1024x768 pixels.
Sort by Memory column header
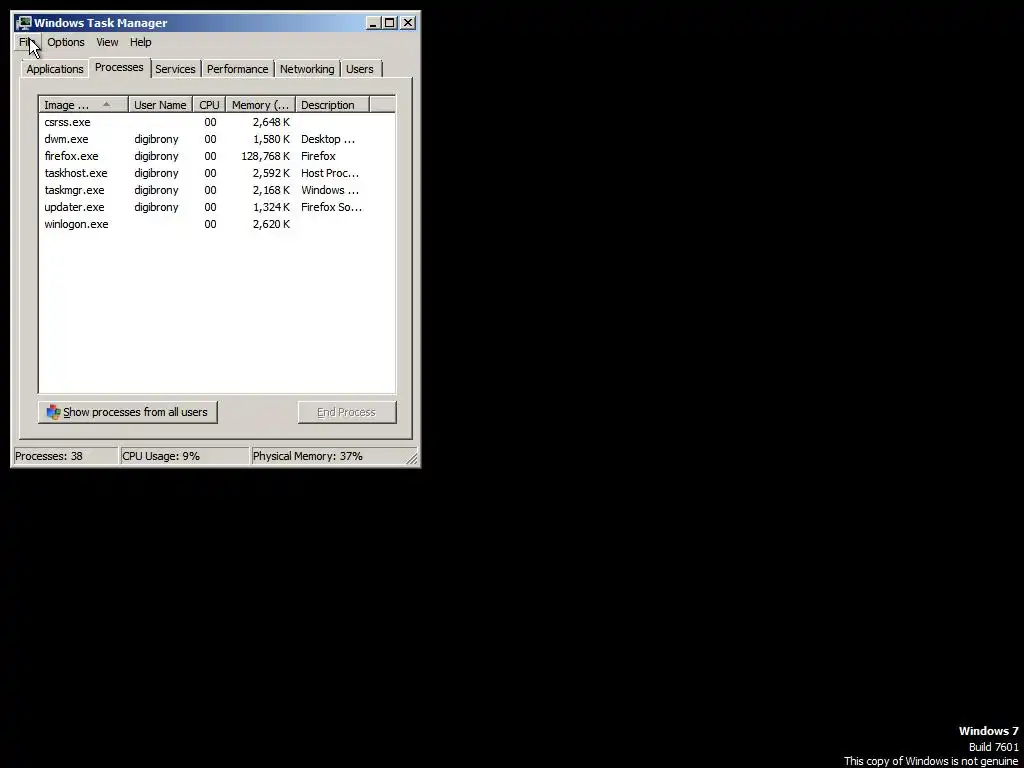[260, 105]
